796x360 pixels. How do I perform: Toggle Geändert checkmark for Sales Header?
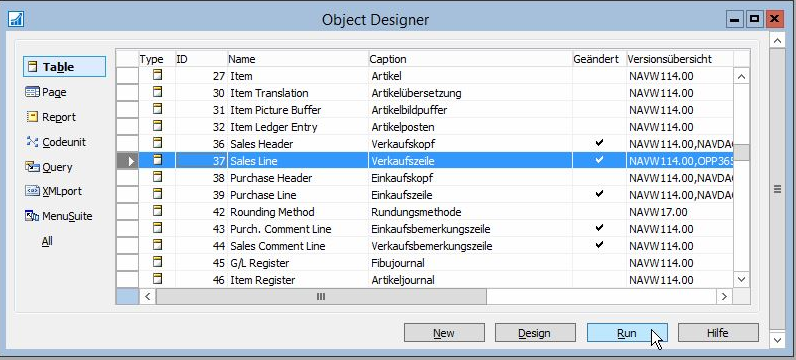coord(600,143)
